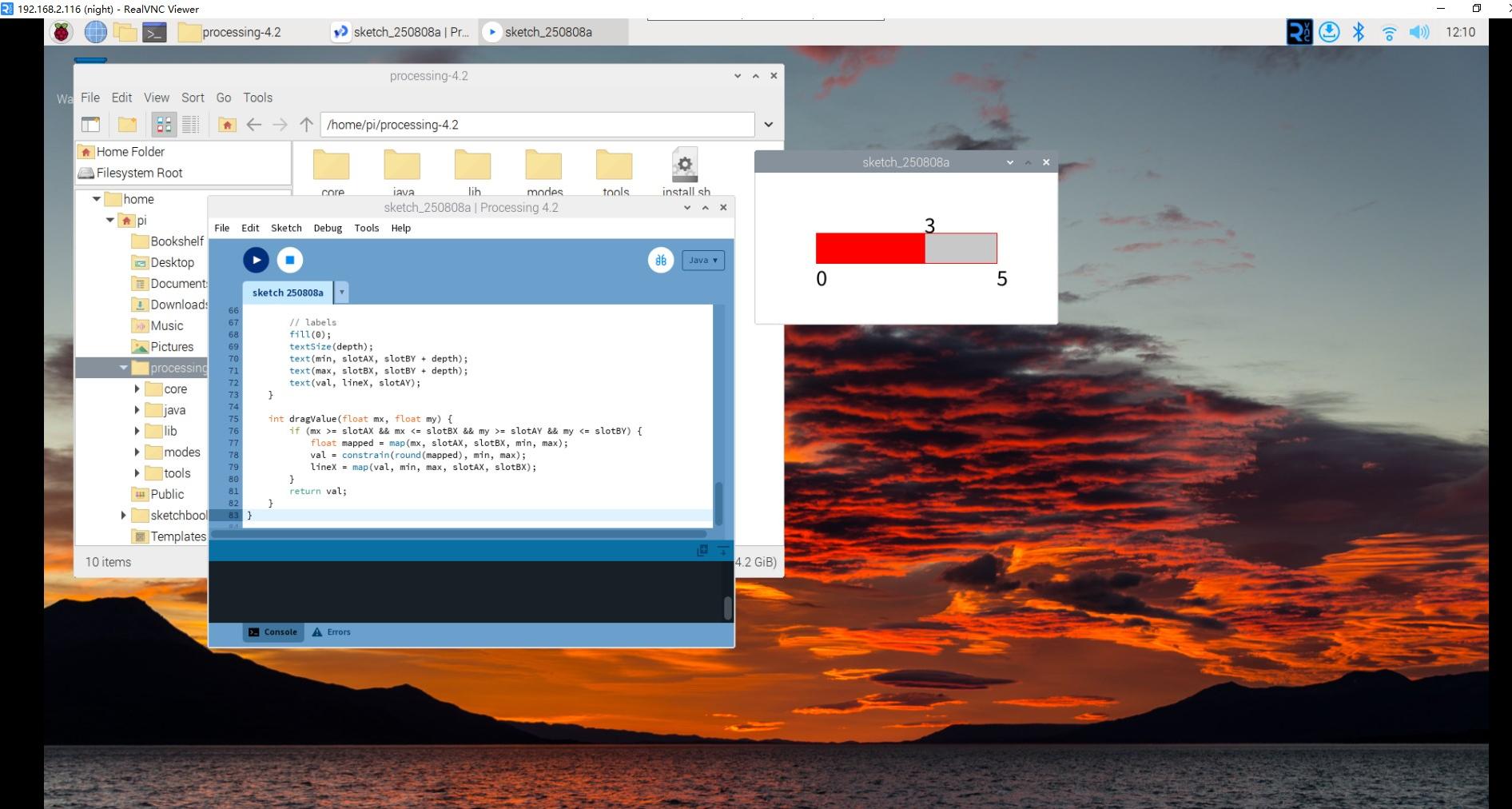This screenshot has width=1512, height=809.
Task: Open the file manager File menu
Action: [x=90, y=98]
